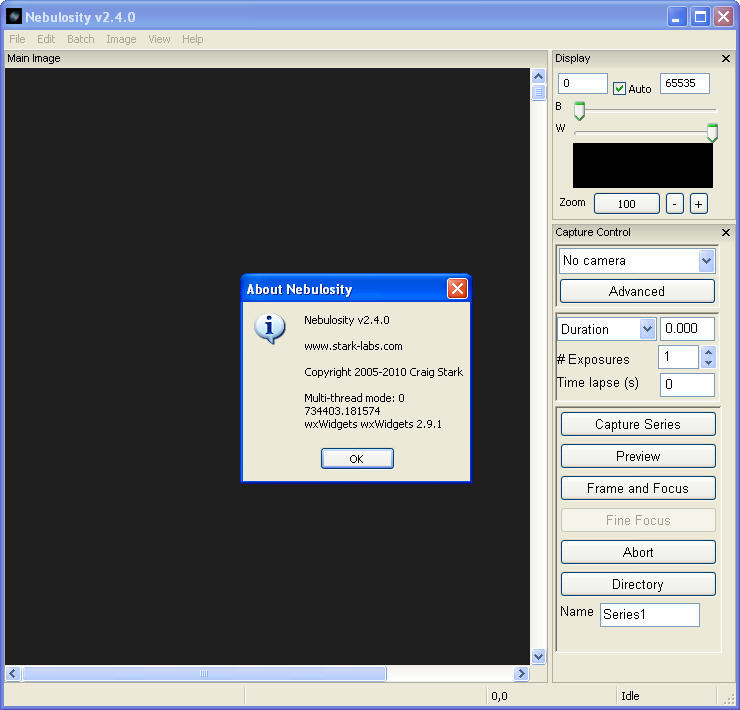
Task: Click the duration value field 0.000
Action: pyautogui.click(x=687, y=329)
